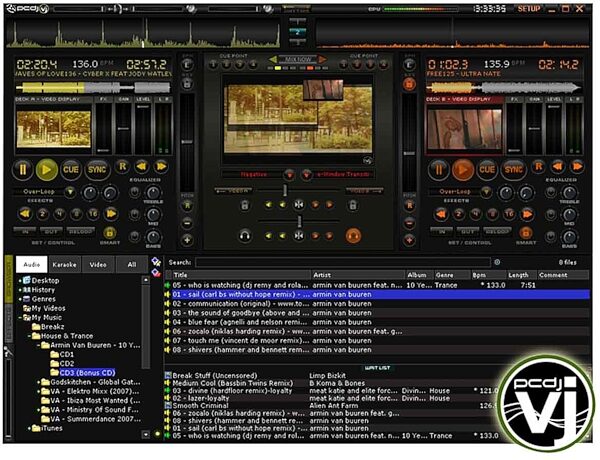The height and width of the screenshot is (460, 600).
Task: Click the pitch minus button beside Deck A
Action: tap(187, 222)
